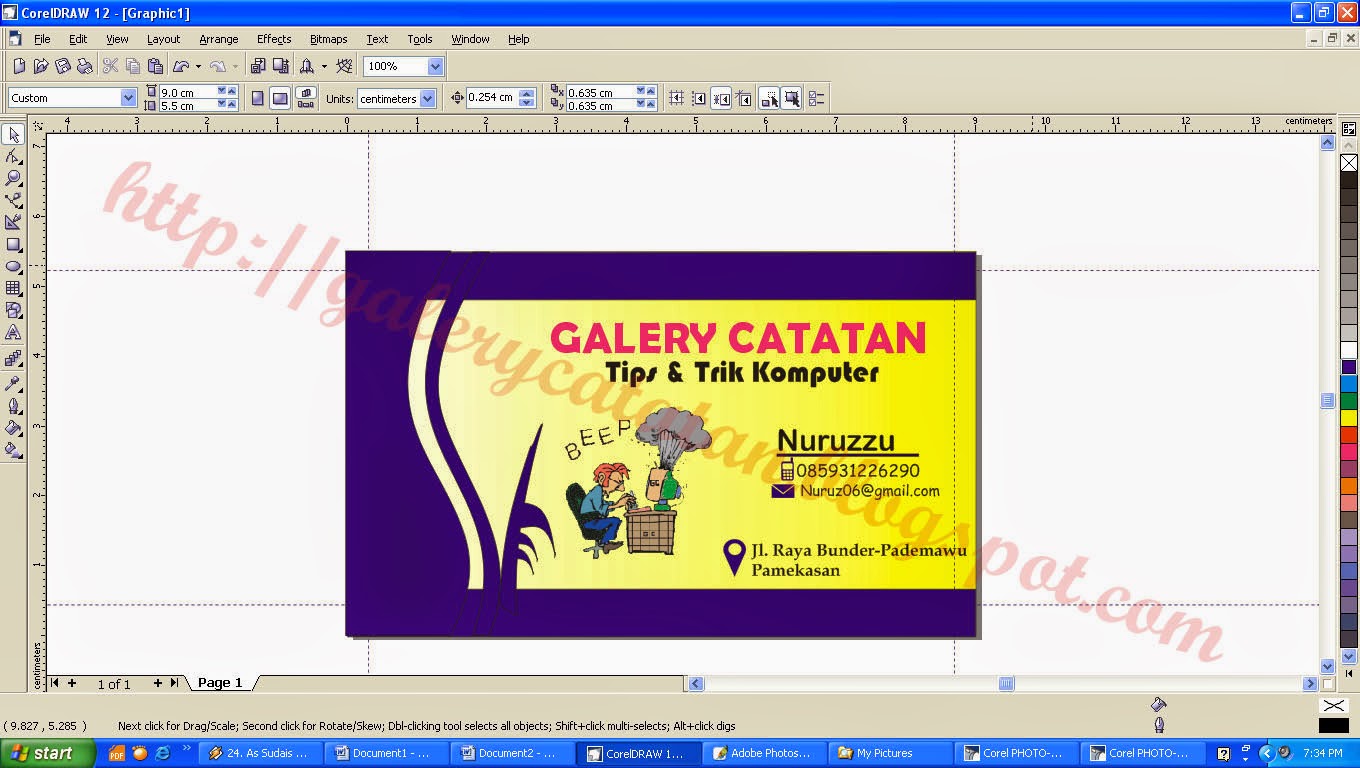Toggle Snap to Guidelines
Image resolution: width=1360 pixels, height=768 pixels.
point(699,98)
